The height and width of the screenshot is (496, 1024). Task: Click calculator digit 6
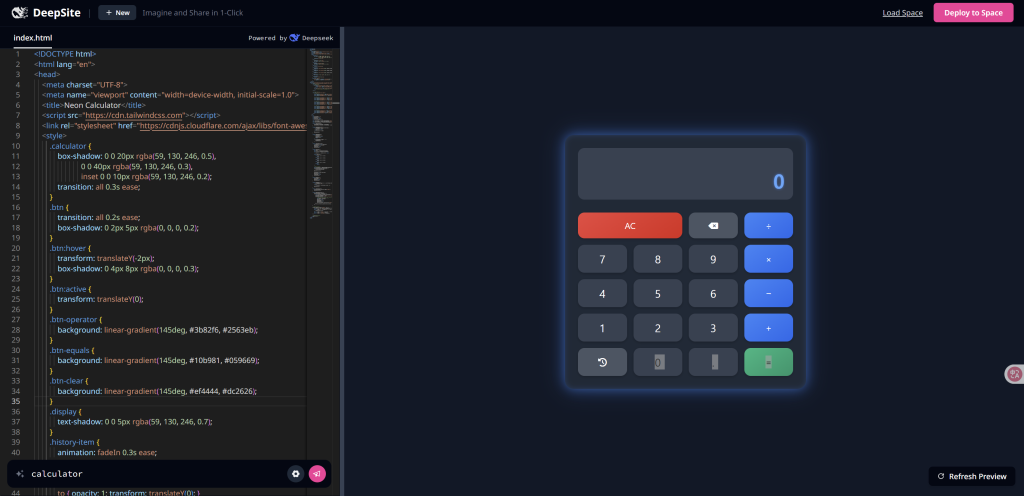click(x=713, y=294)
